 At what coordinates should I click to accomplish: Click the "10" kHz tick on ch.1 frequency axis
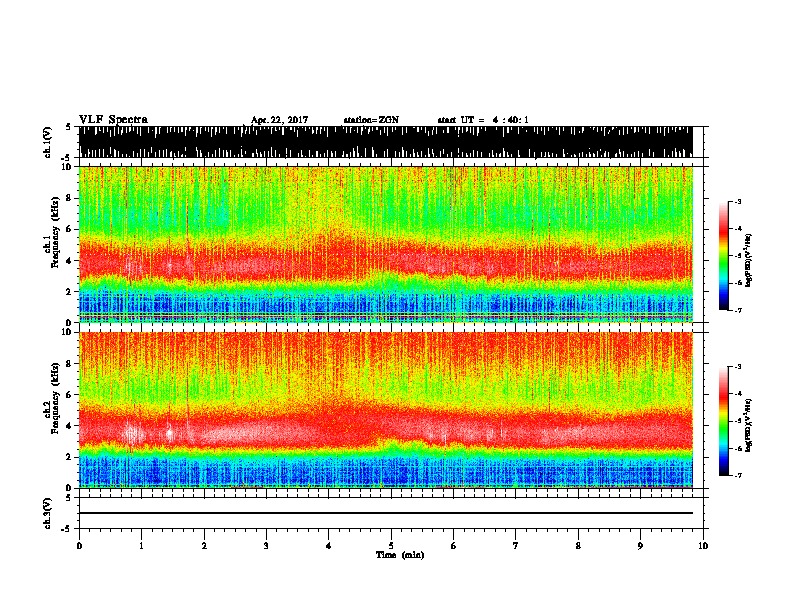point(68,167)
